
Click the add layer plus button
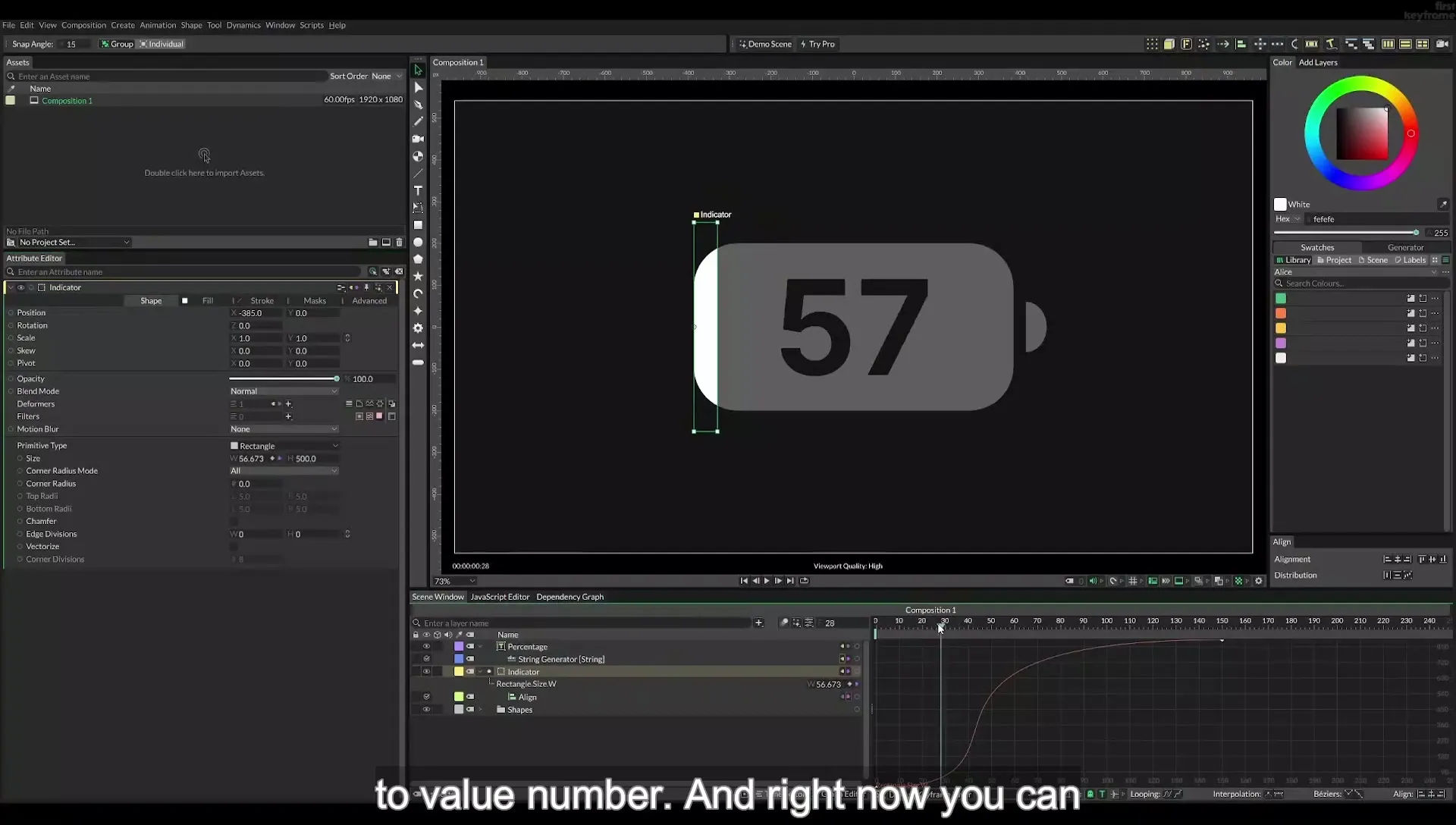[758, 623]
